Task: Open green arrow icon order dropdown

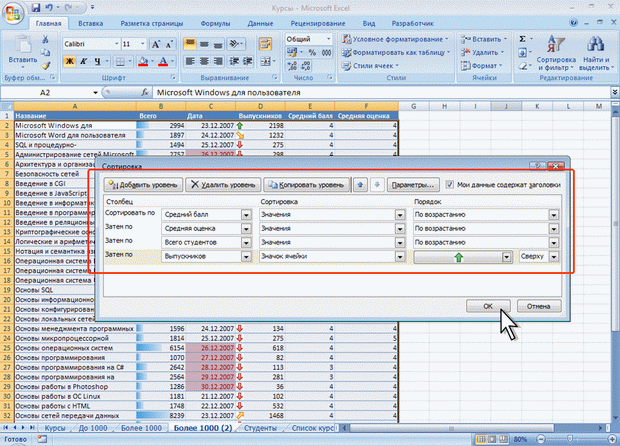Action: pos(507,257)
